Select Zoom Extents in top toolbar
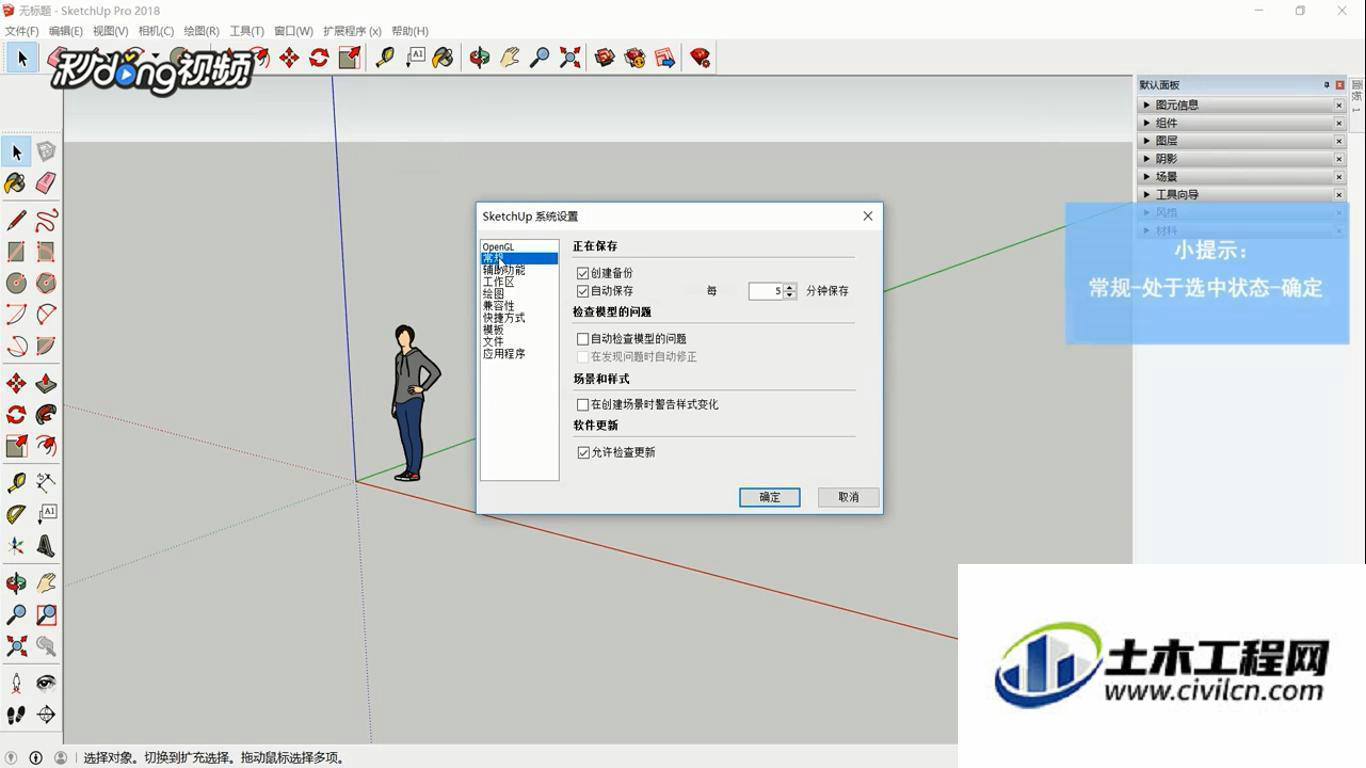 (x=570, y=58)
